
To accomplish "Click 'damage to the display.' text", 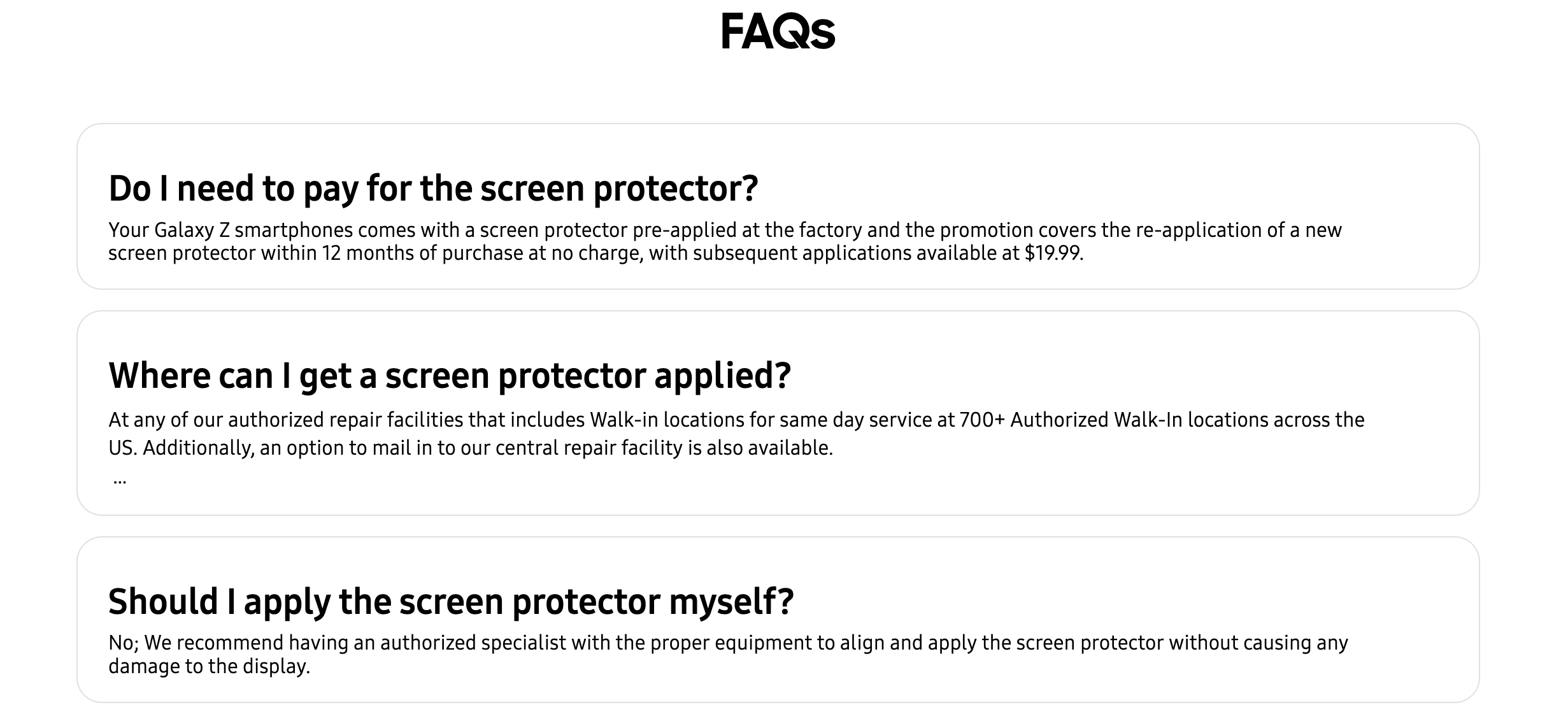I will (x=209, y=667).
